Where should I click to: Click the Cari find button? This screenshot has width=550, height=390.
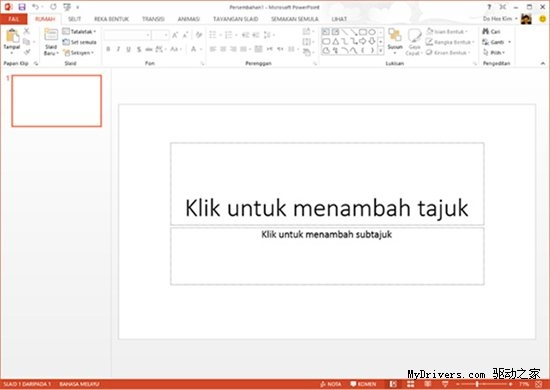click(491, 32)
